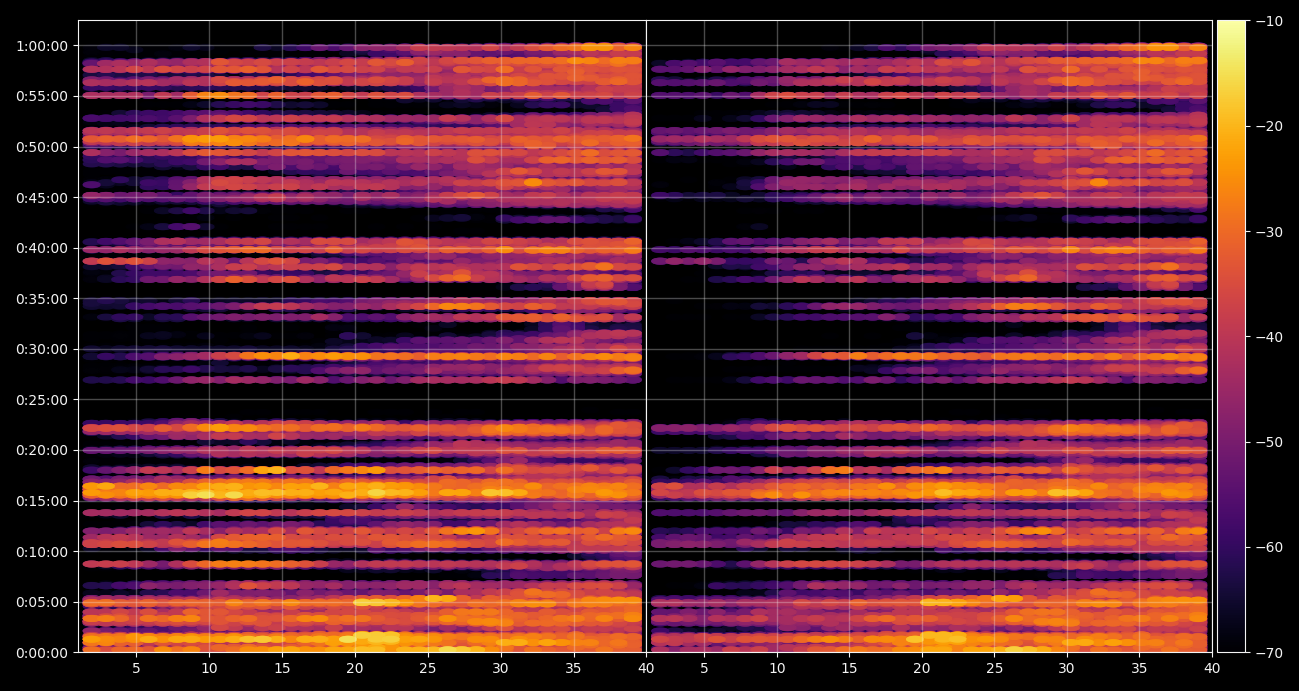Image resolution: width=1299 pixels, height=691 pixels.
Task: Click x-axis tick 30 of the right heatmap
Action: (x=1066, y=669)
